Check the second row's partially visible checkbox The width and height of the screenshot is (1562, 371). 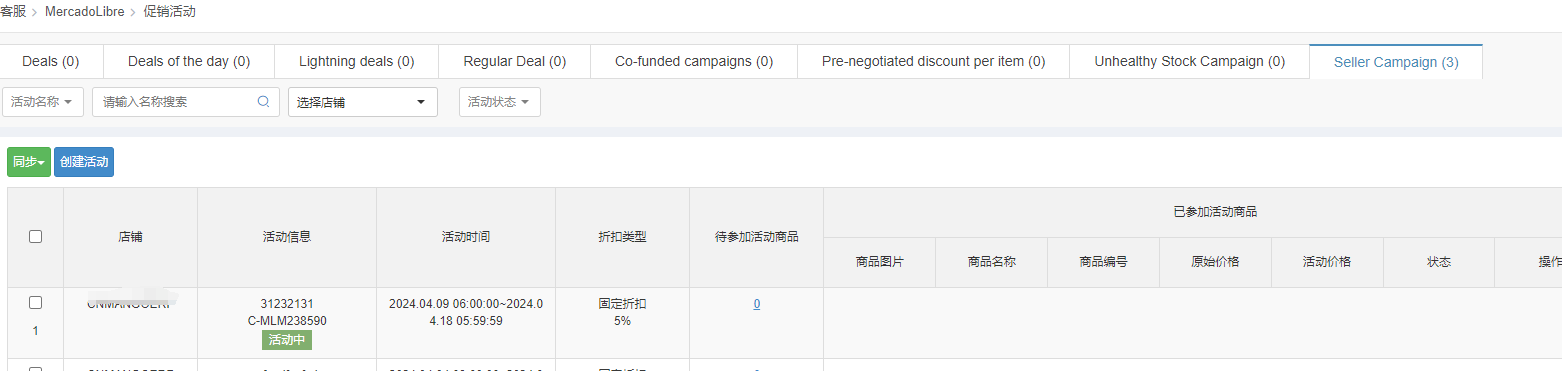click(x=36, y=369)
